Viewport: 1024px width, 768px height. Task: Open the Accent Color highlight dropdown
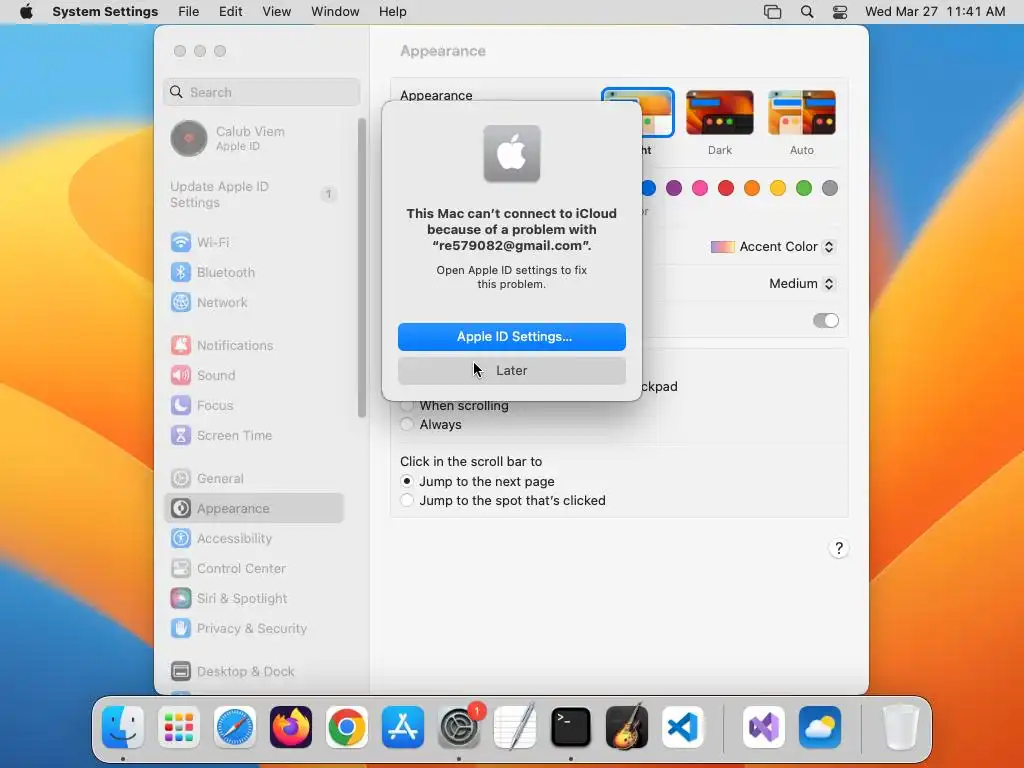coord(773,247)
